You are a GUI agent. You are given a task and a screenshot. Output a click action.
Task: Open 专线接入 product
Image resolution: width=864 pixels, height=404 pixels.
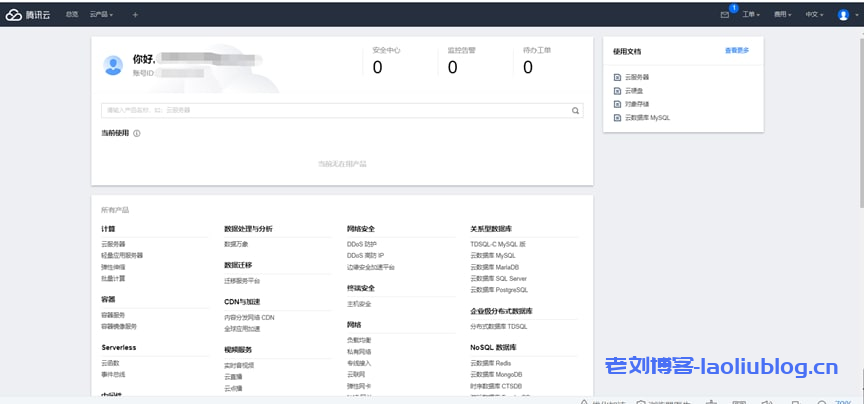coord(359,363)
